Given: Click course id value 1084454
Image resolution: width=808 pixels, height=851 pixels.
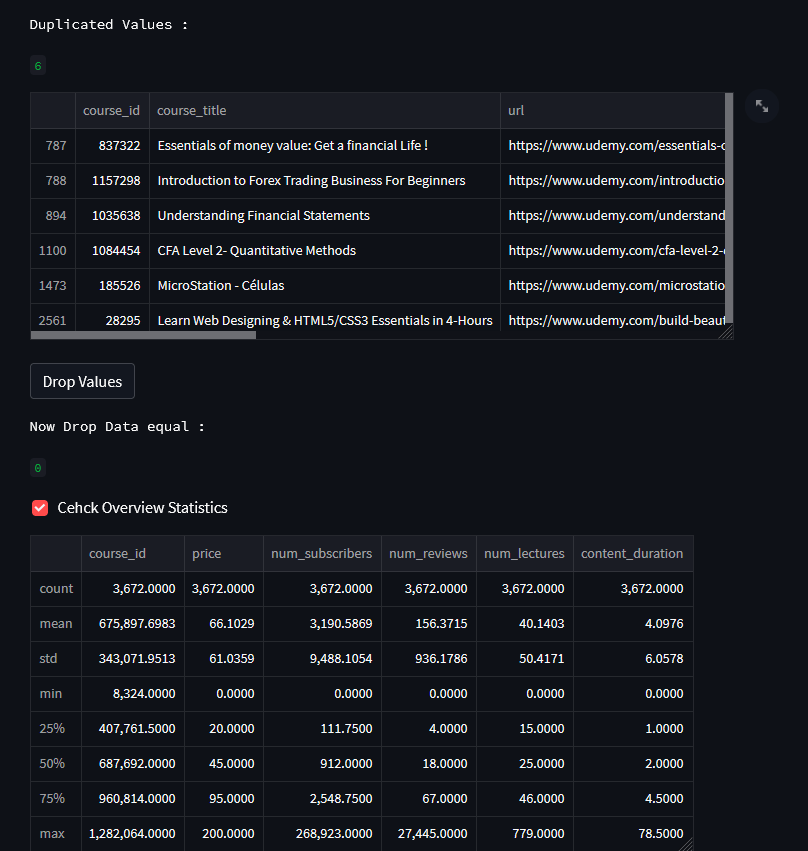Looking at the screenshot, I should (112, 251).
